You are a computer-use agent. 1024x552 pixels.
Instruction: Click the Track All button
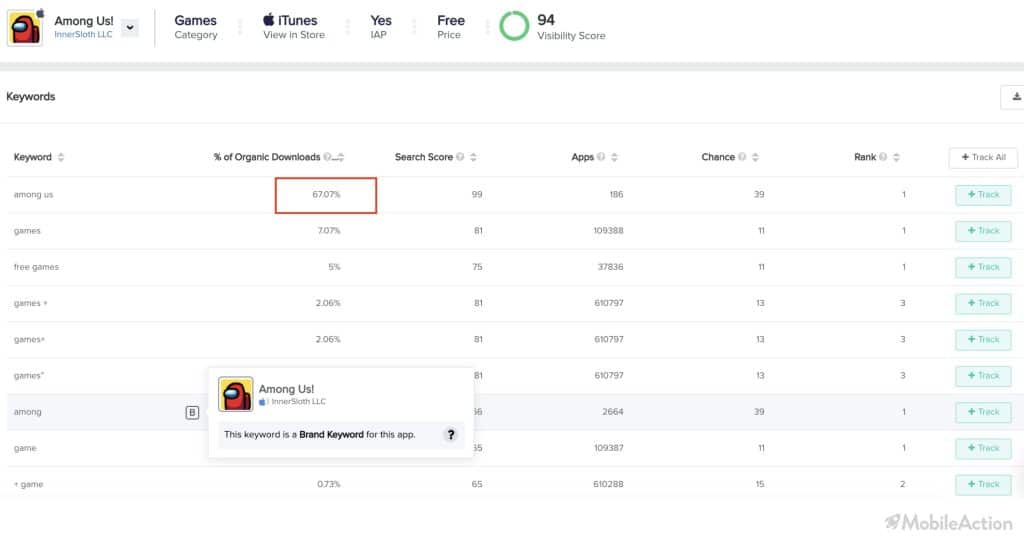click(983, 157)
